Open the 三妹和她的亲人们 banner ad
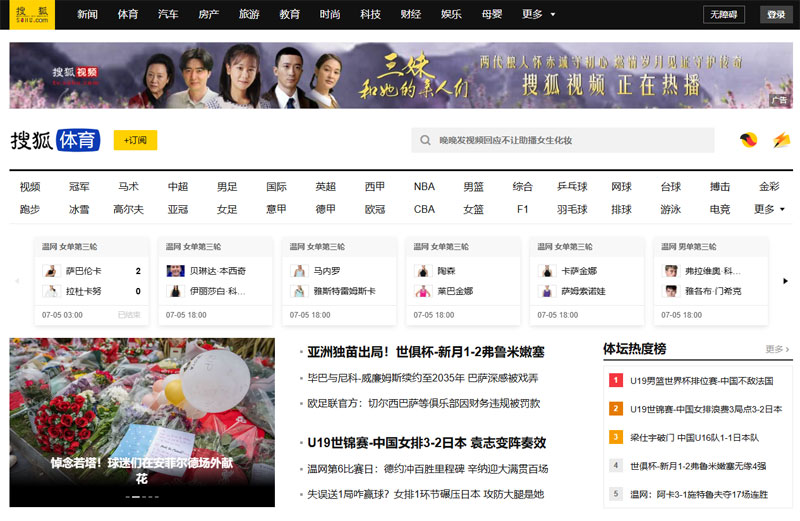This screenshot has width=800, height=521. (x=401, y=76)
